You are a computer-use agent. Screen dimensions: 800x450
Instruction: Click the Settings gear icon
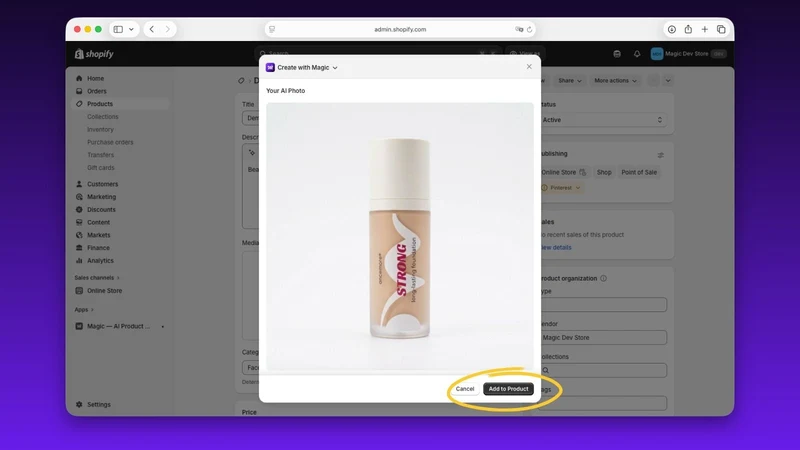[x=79, y=405]
